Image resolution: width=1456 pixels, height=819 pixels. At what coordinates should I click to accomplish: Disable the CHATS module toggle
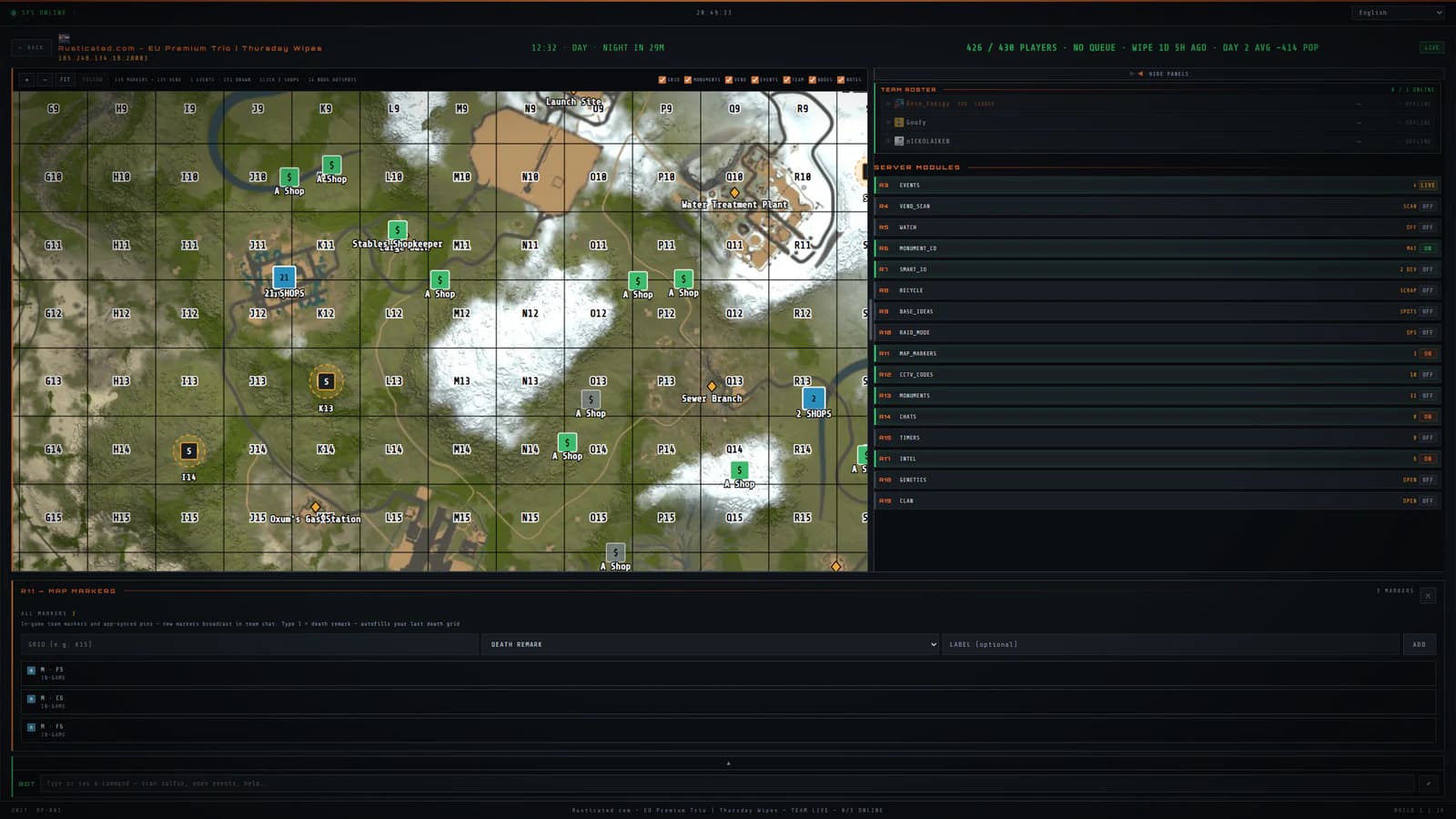click(x=1428, y=416)
